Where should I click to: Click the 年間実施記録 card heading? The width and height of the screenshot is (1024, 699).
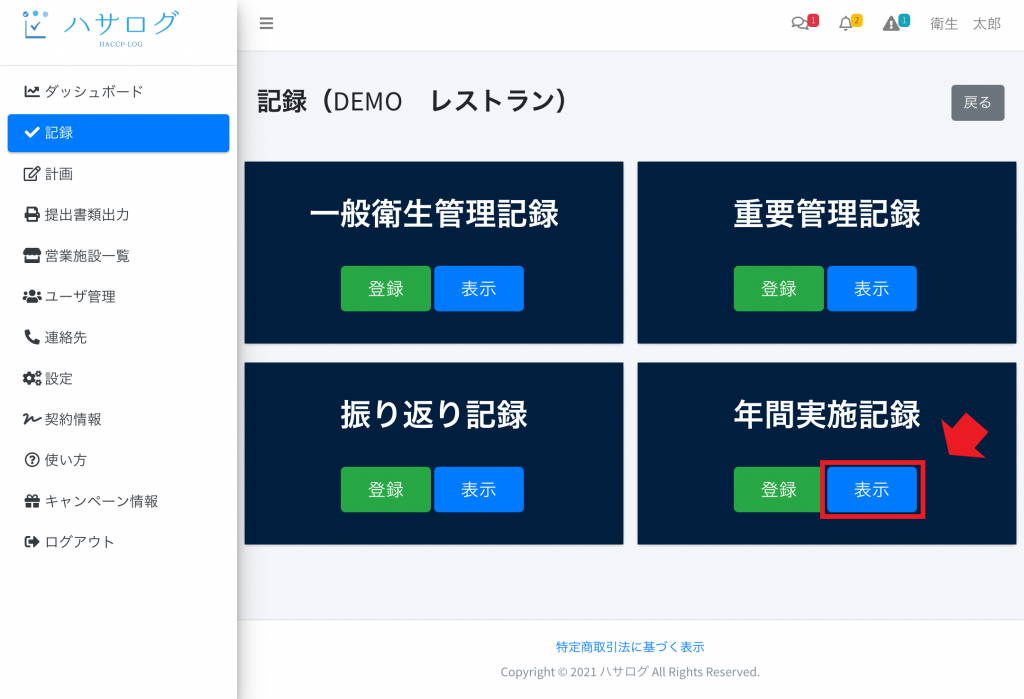coord(827,414)
